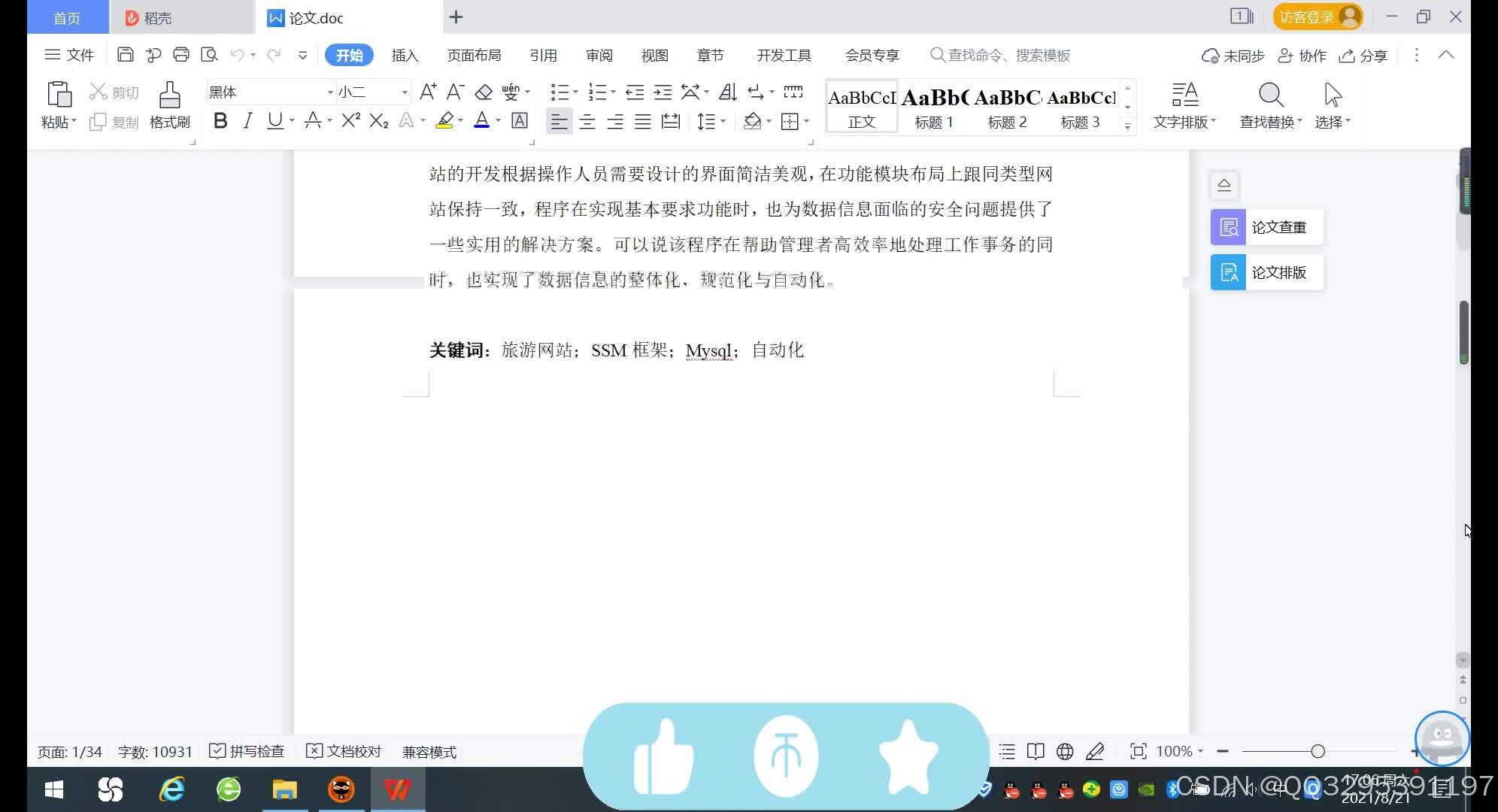Image resolution: width=1498 pixels, height=812 pixels.
Task: Toggle Bold formatting
Action: click(x=220, y=120)
